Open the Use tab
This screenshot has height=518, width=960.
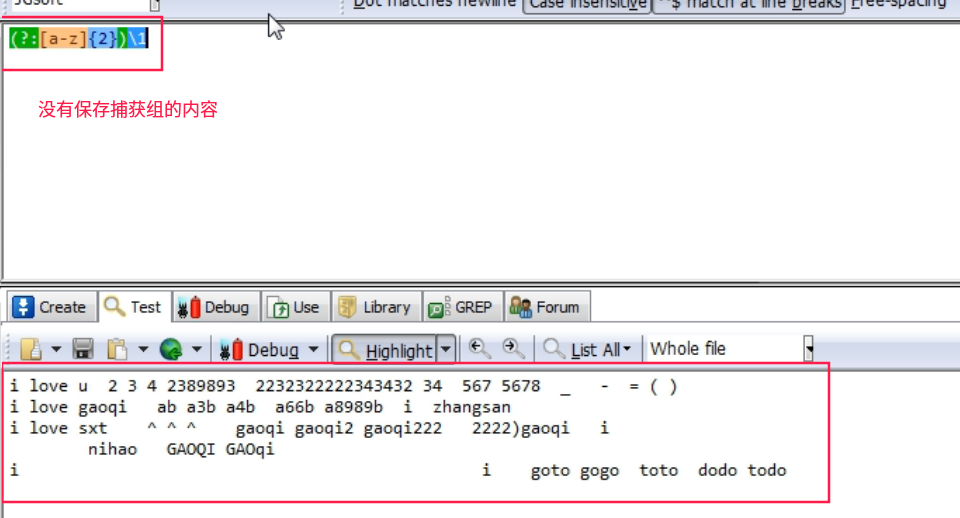[295, 307]
